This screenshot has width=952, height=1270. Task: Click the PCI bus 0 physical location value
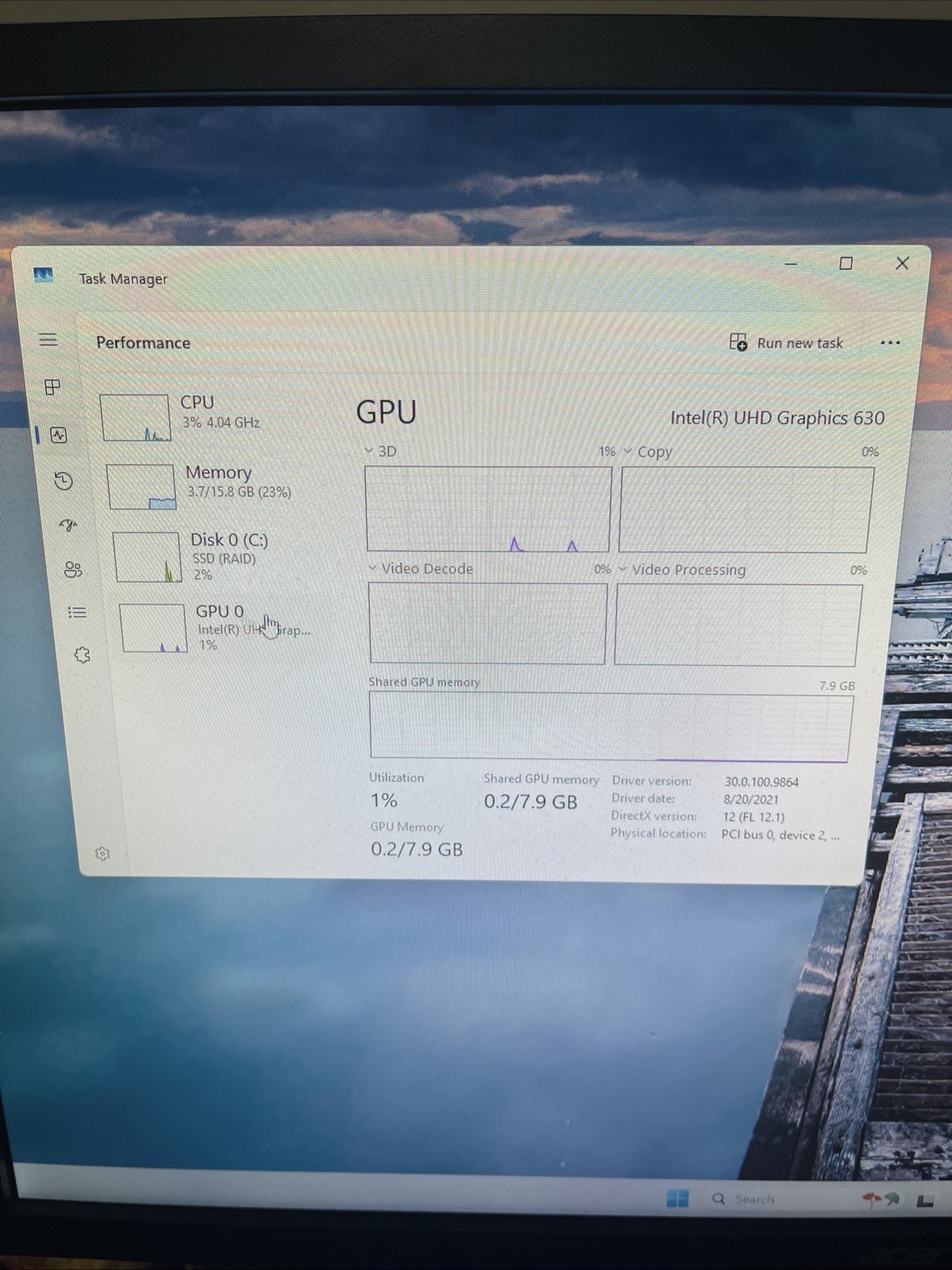[x=780, y=835]
